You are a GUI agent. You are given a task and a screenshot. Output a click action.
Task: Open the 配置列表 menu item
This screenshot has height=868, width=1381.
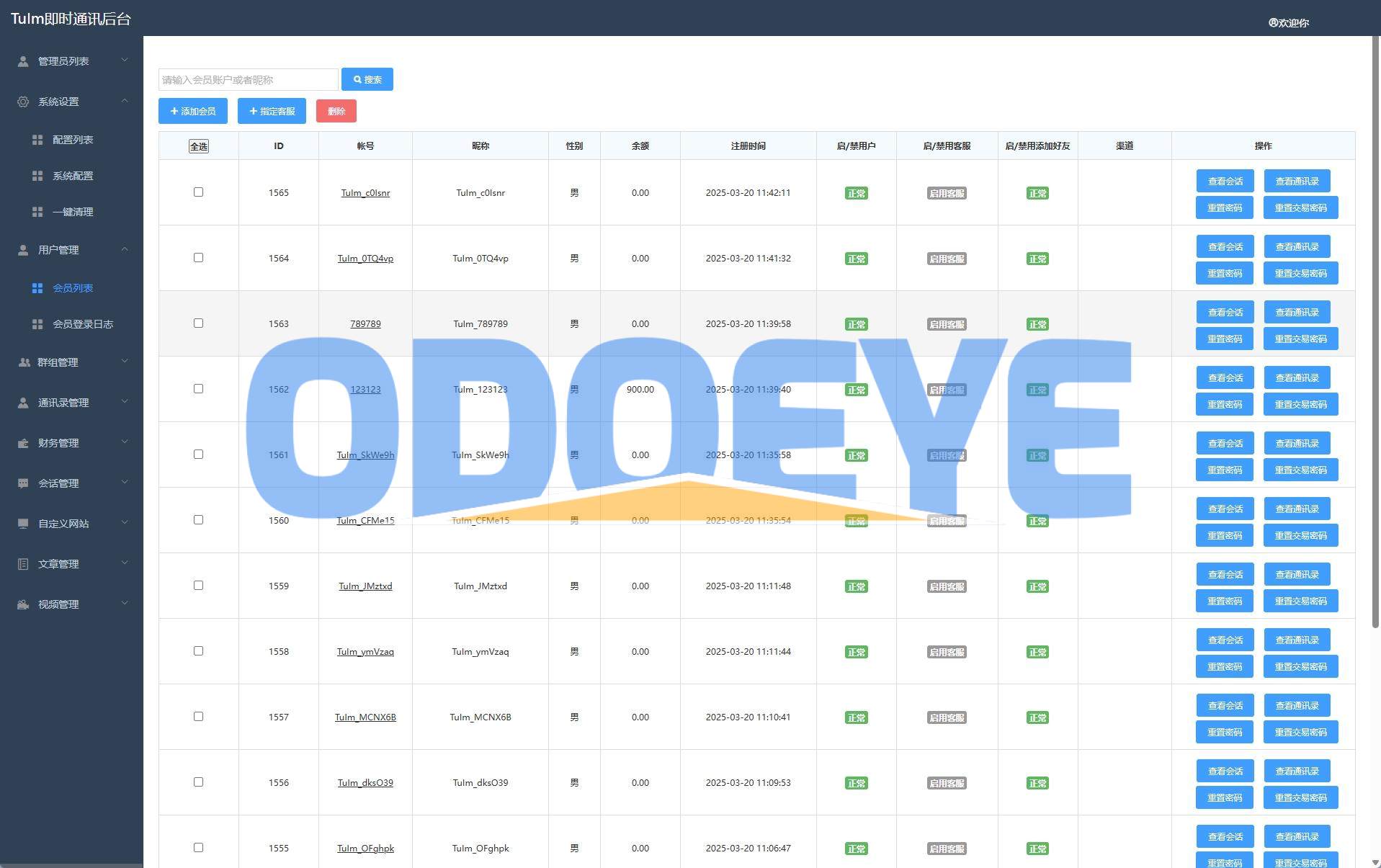click(x=72, y=140)
